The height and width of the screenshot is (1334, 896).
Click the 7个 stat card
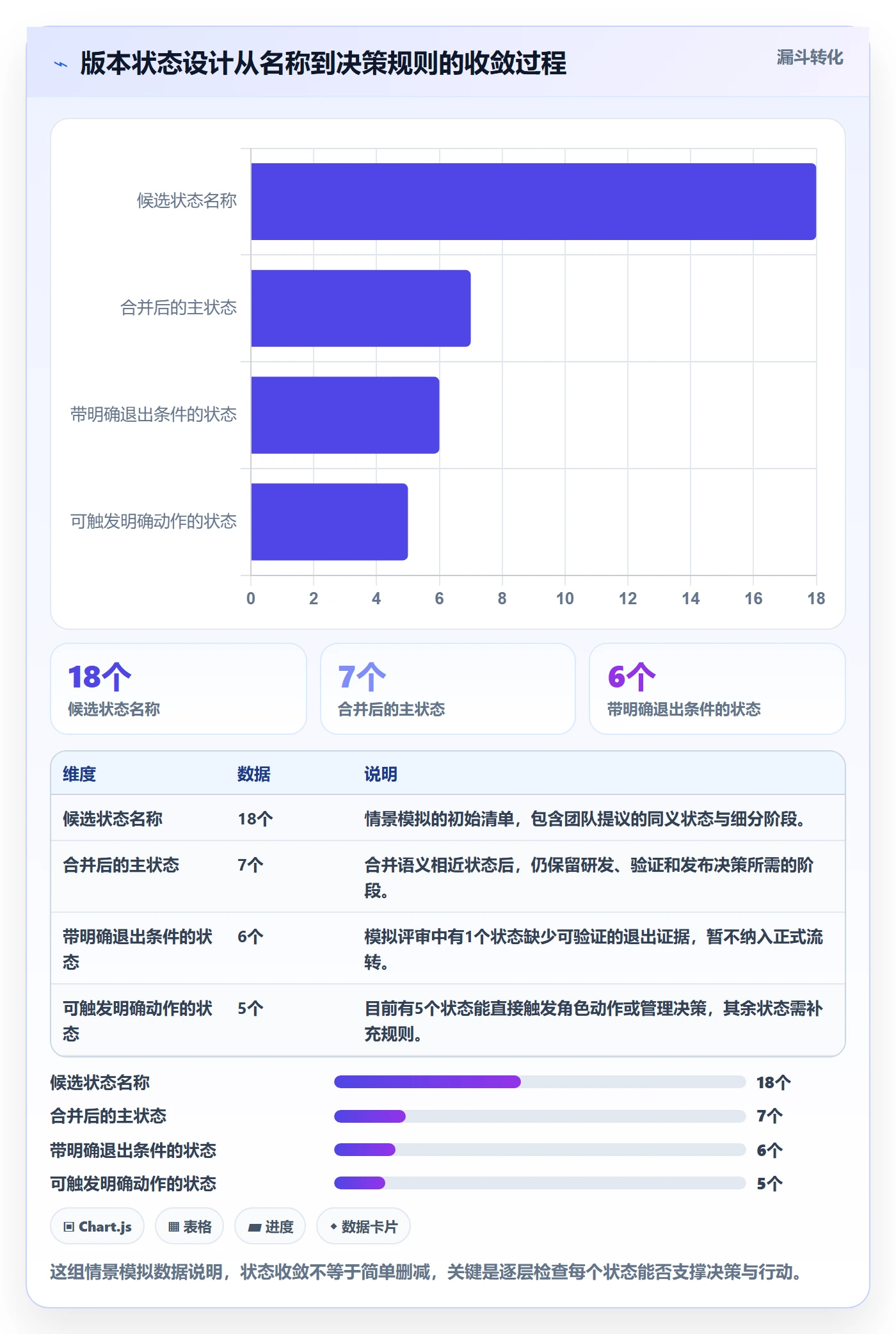[448, 689]
